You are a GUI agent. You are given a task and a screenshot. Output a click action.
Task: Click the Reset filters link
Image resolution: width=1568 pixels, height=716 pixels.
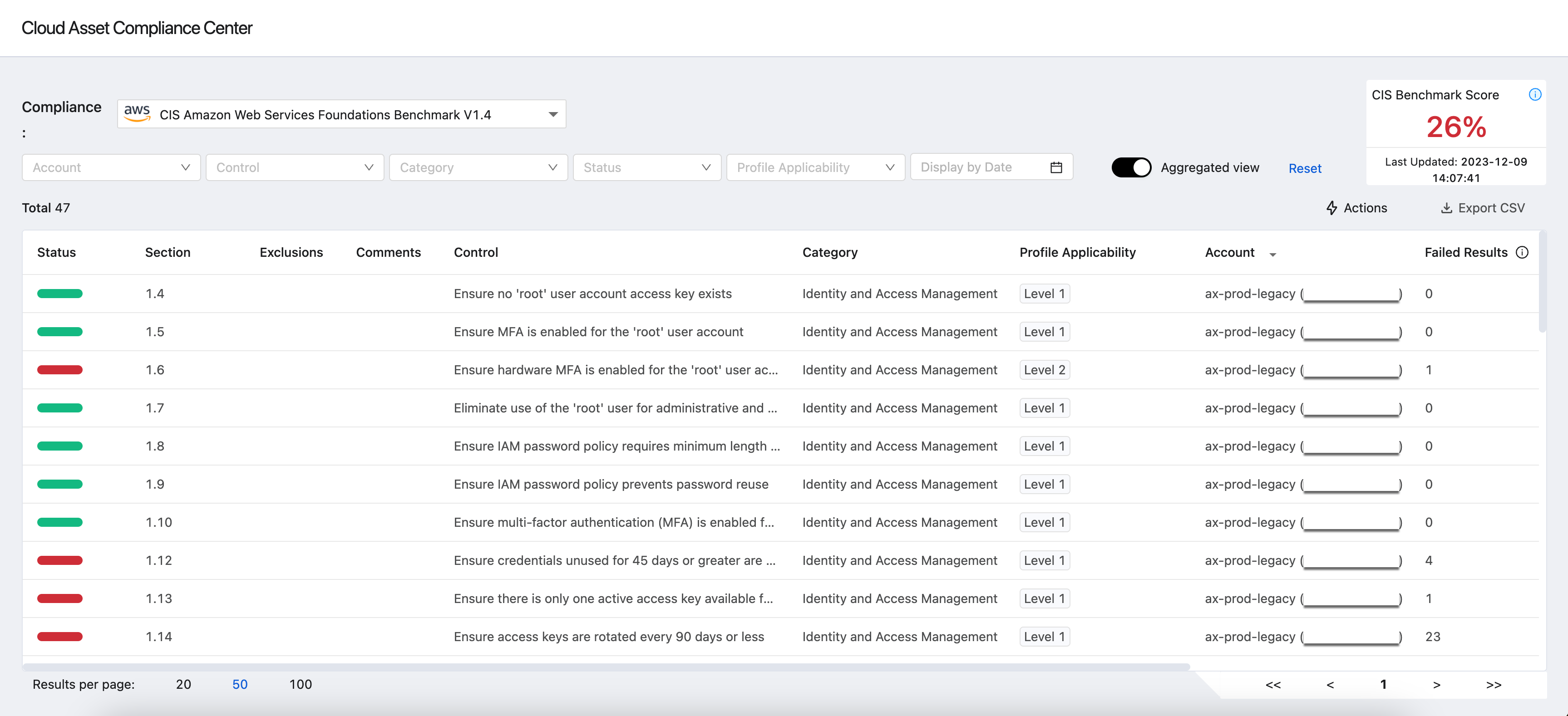[1304, 168]
